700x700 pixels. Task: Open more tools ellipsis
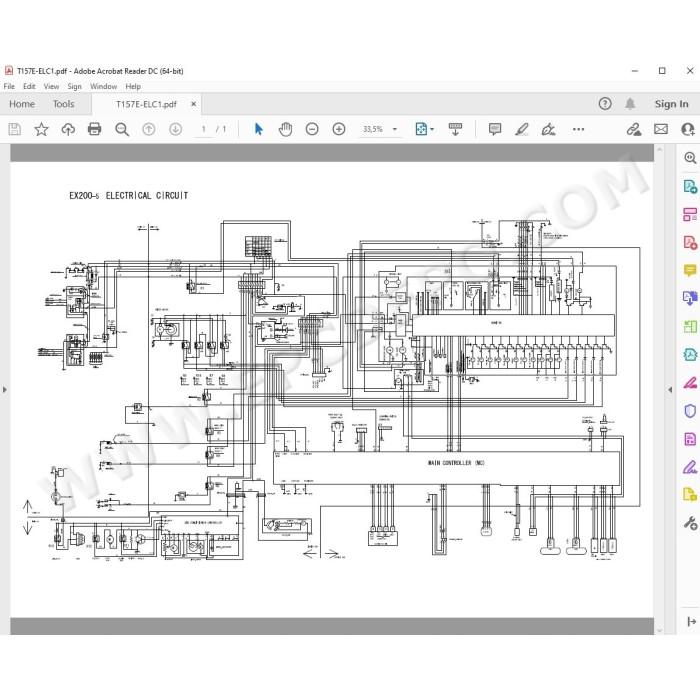579,129
